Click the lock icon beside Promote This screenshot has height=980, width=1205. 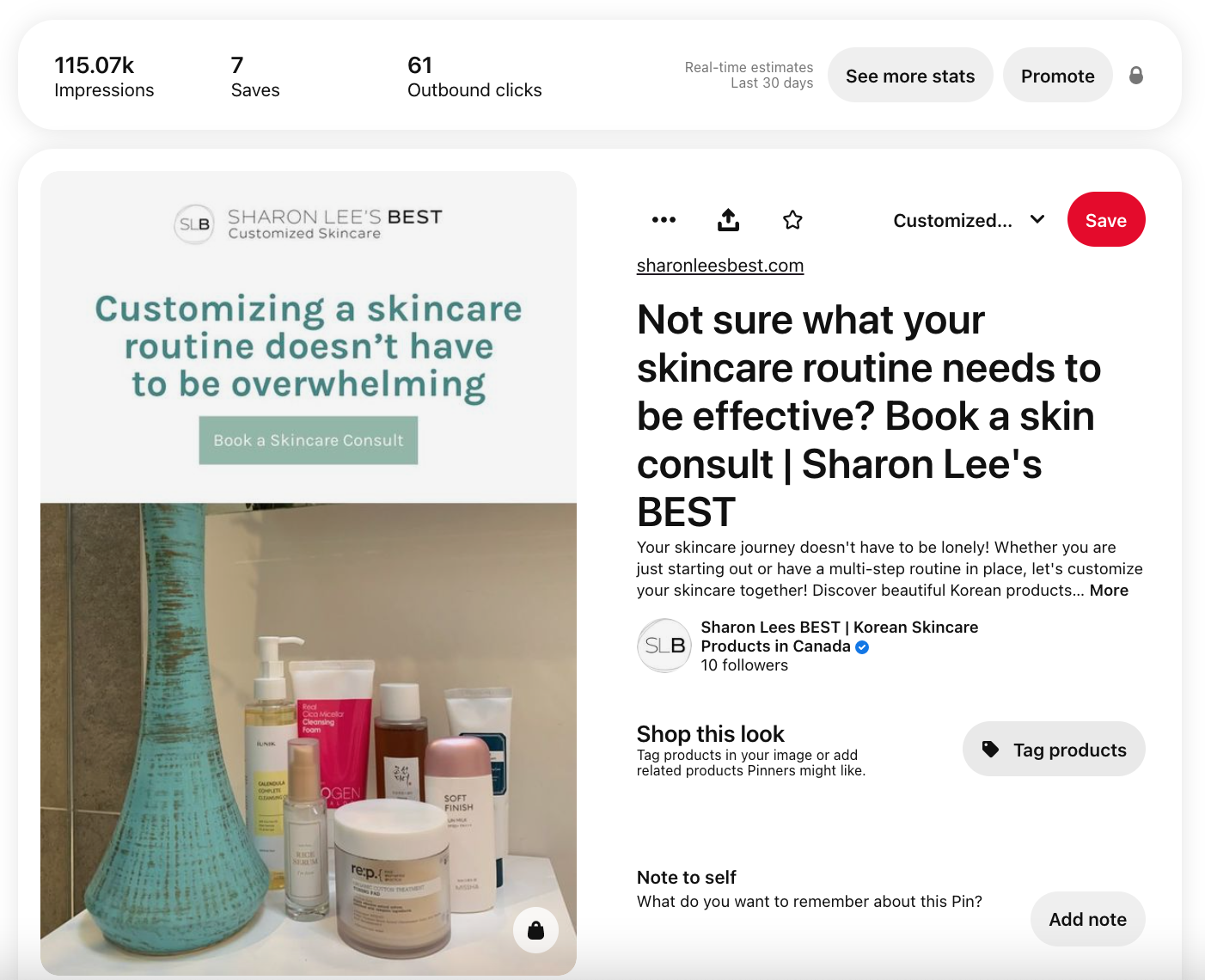pyautogui.click(x=1136, y=76)
